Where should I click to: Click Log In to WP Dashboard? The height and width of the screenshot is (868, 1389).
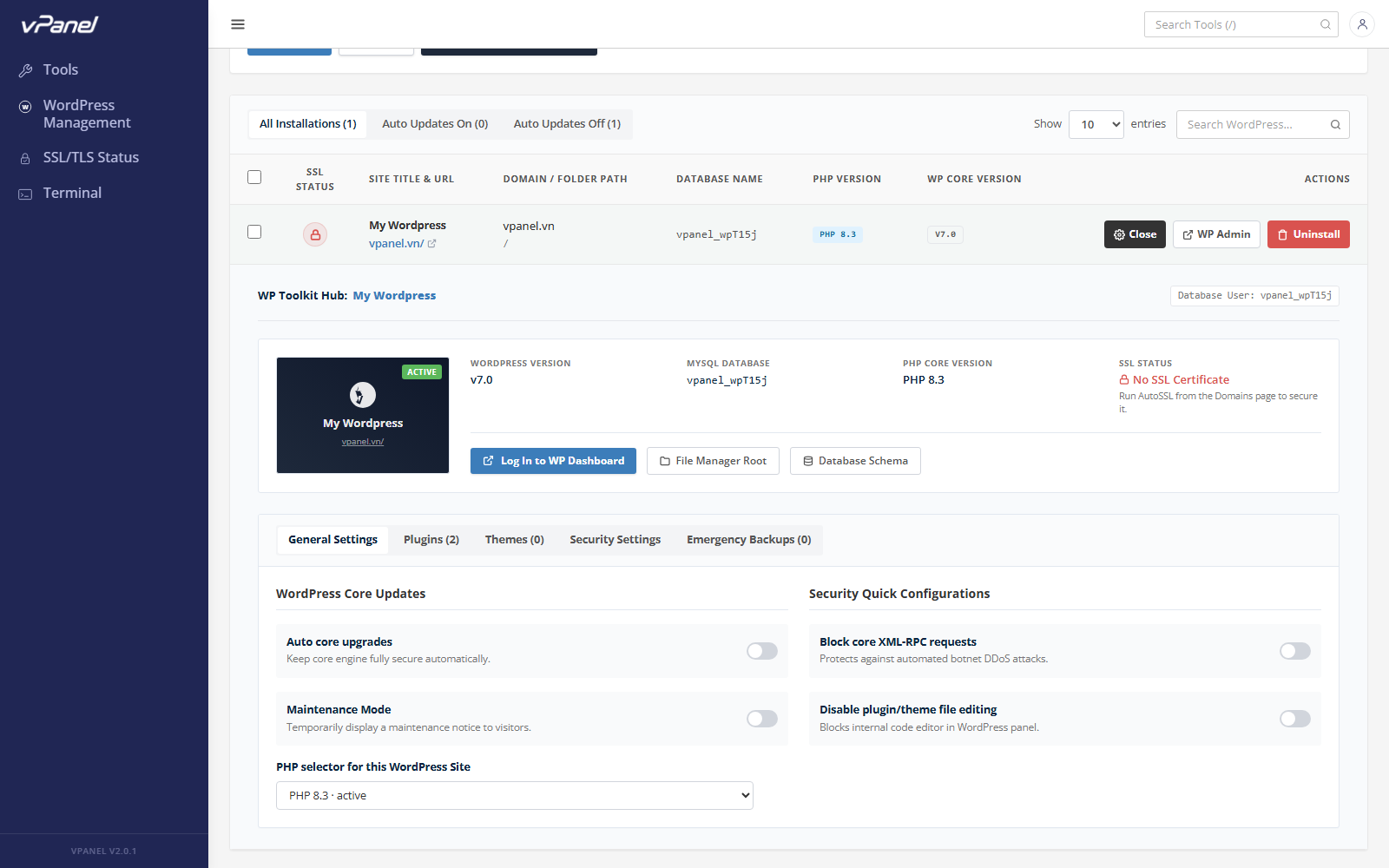[x=553, y=461]
